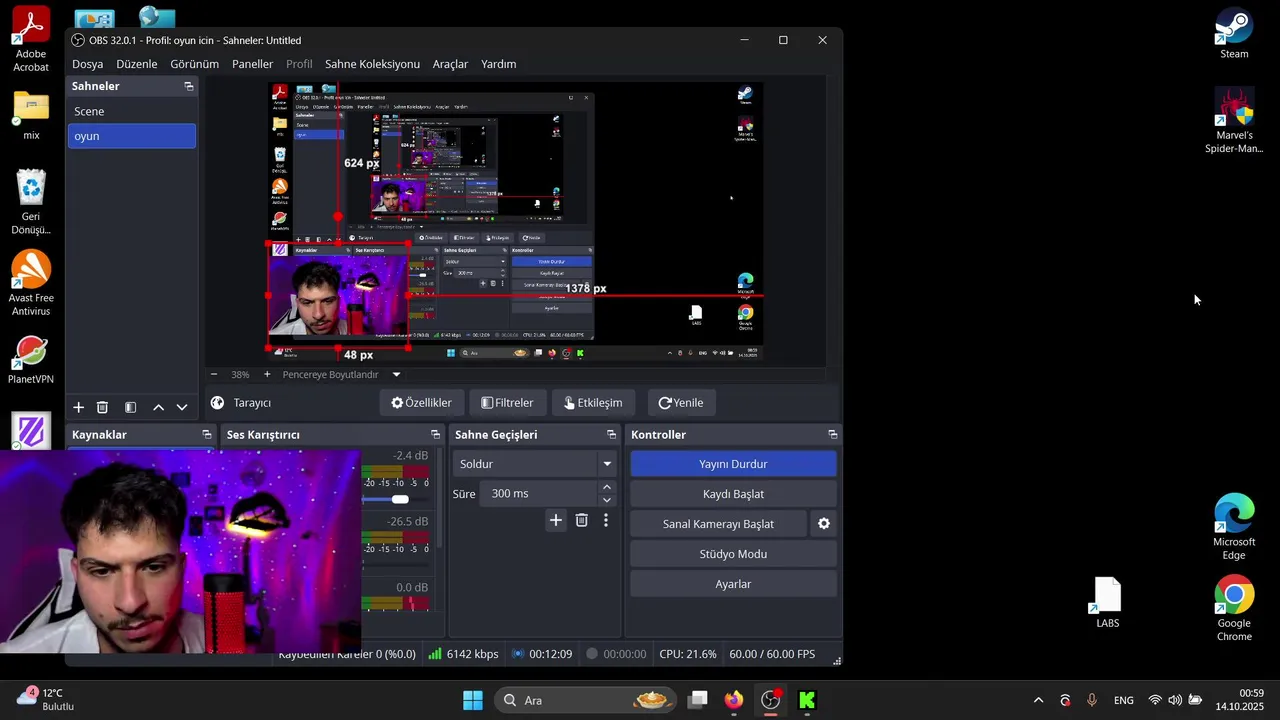Screen dimensions: 1280x720
Task: Open the Windows Start menu
Action: click(473, 700)
